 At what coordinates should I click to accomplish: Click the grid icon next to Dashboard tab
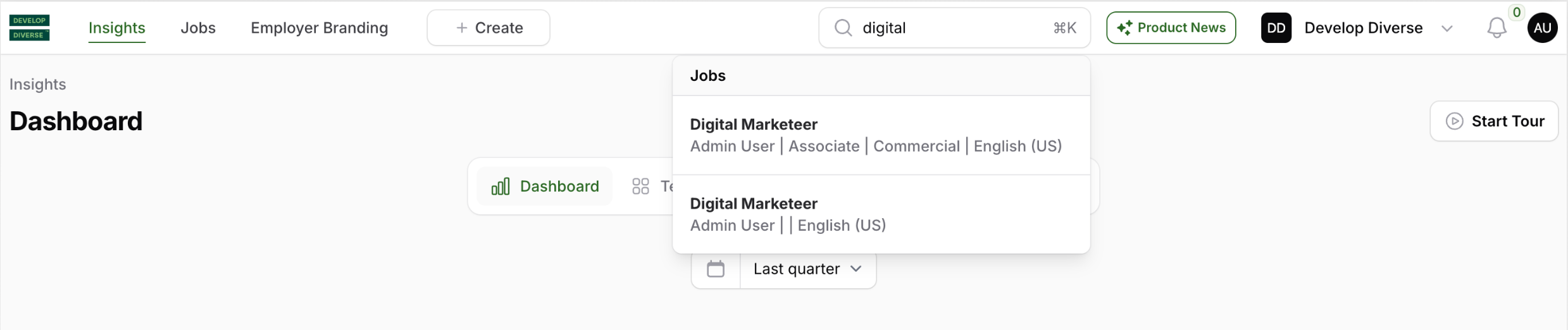tap(640, 186)
